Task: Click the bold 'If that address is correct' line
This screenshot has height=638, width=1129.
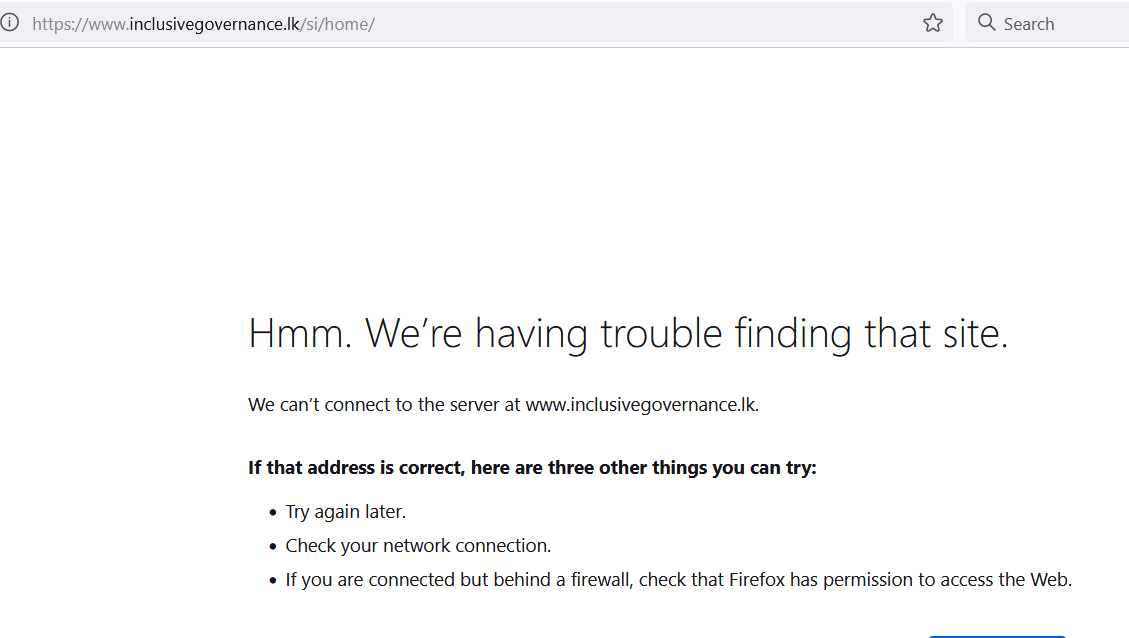Action: pos(532,468)
